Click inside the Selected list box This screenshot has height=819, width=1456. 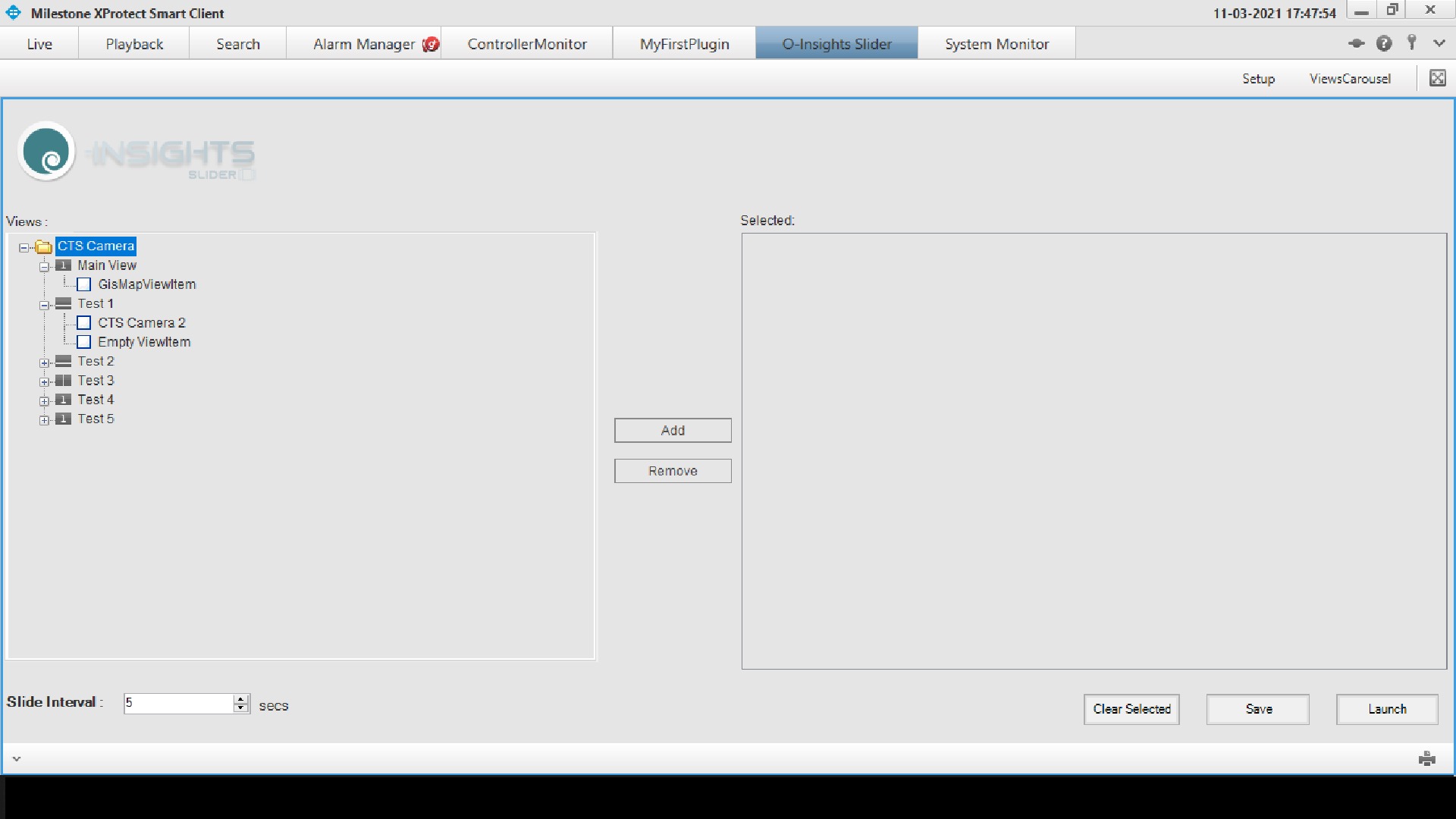click(1094, 451)
